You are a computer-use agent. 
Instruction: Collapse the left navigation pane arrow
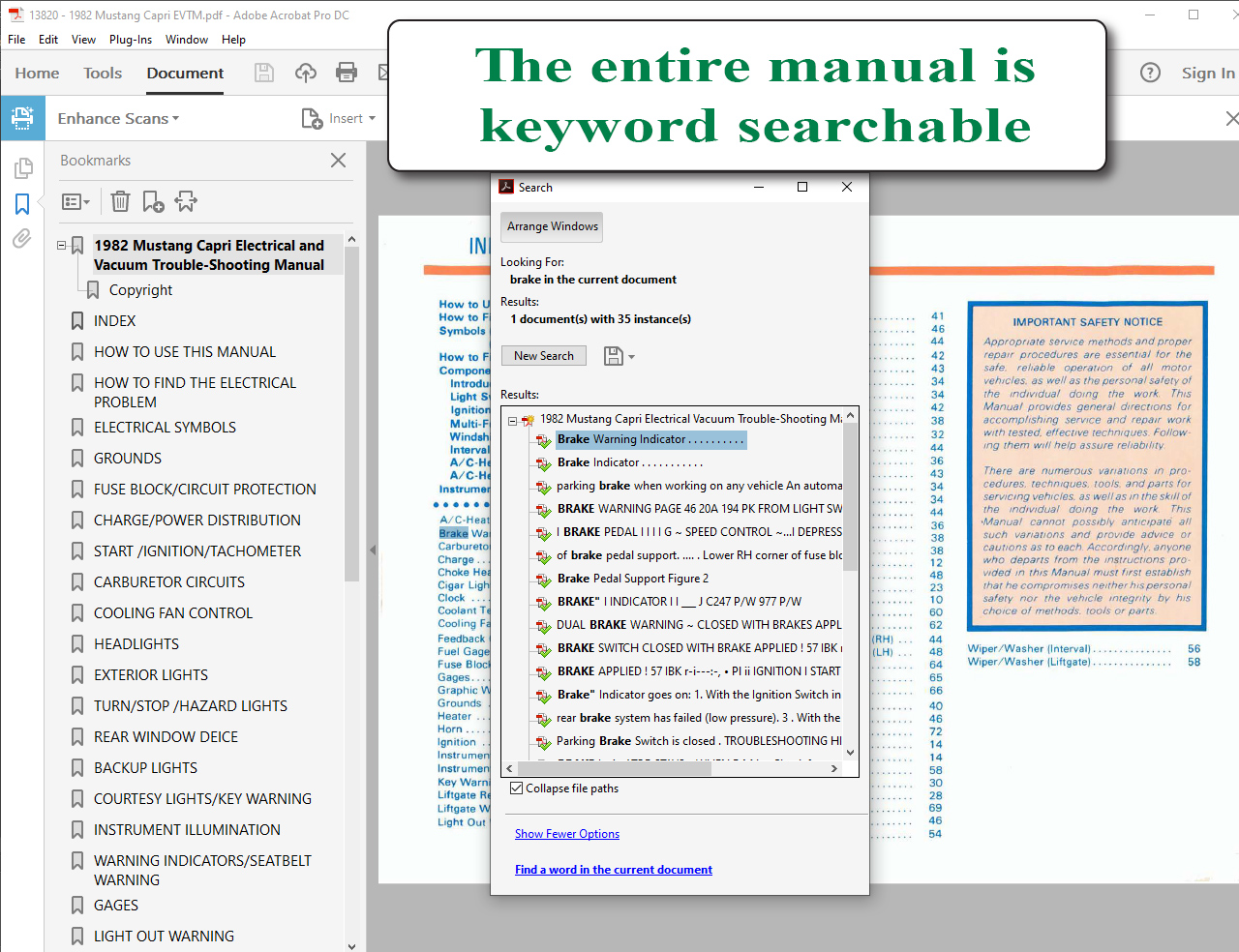[x=372, y=550]
